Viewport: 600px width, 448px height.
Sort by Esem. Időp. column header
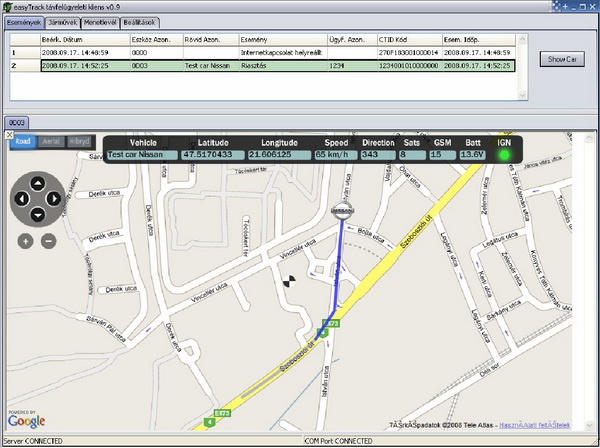point(479,40)
